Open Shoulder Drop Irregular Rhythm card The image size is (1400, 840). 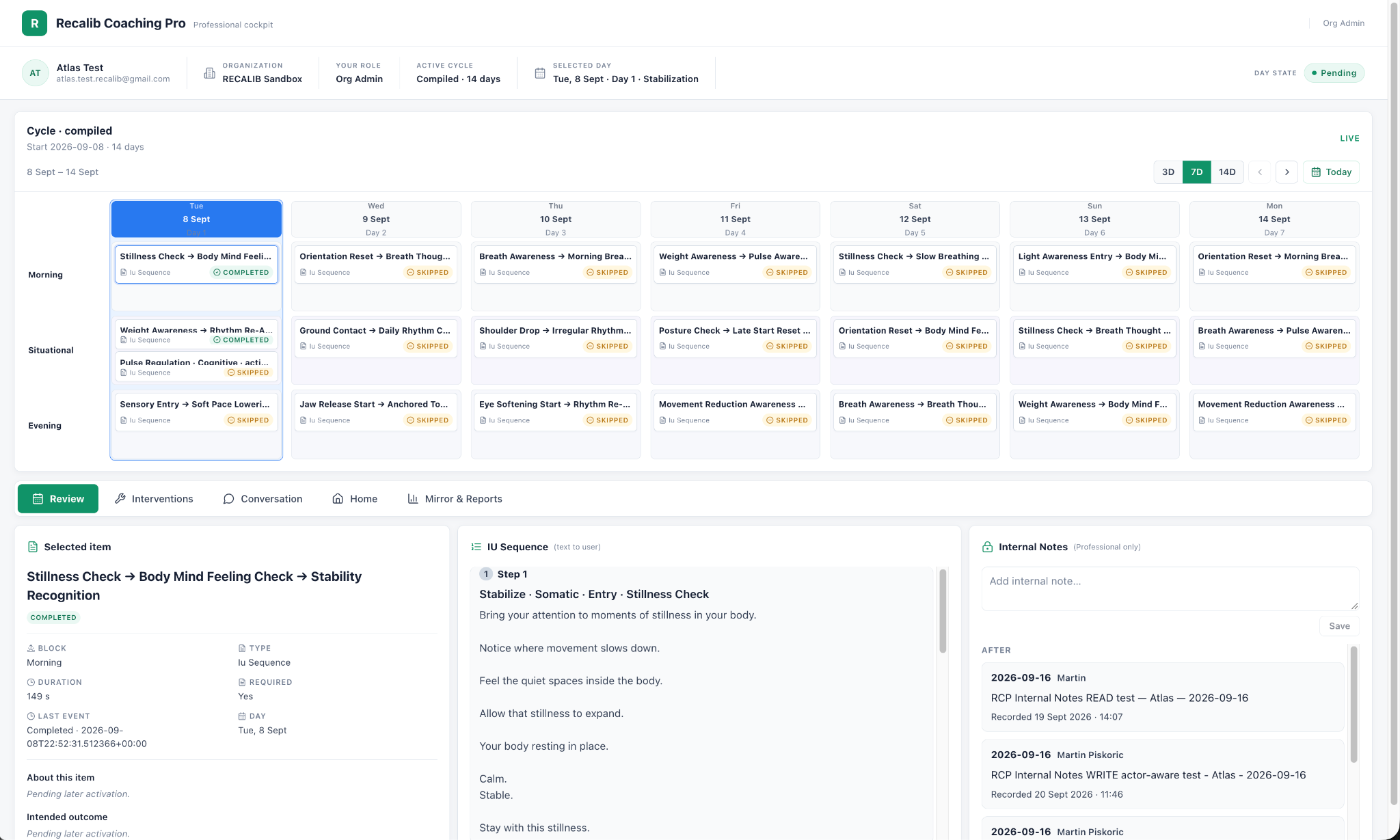(x=556, y=338)
